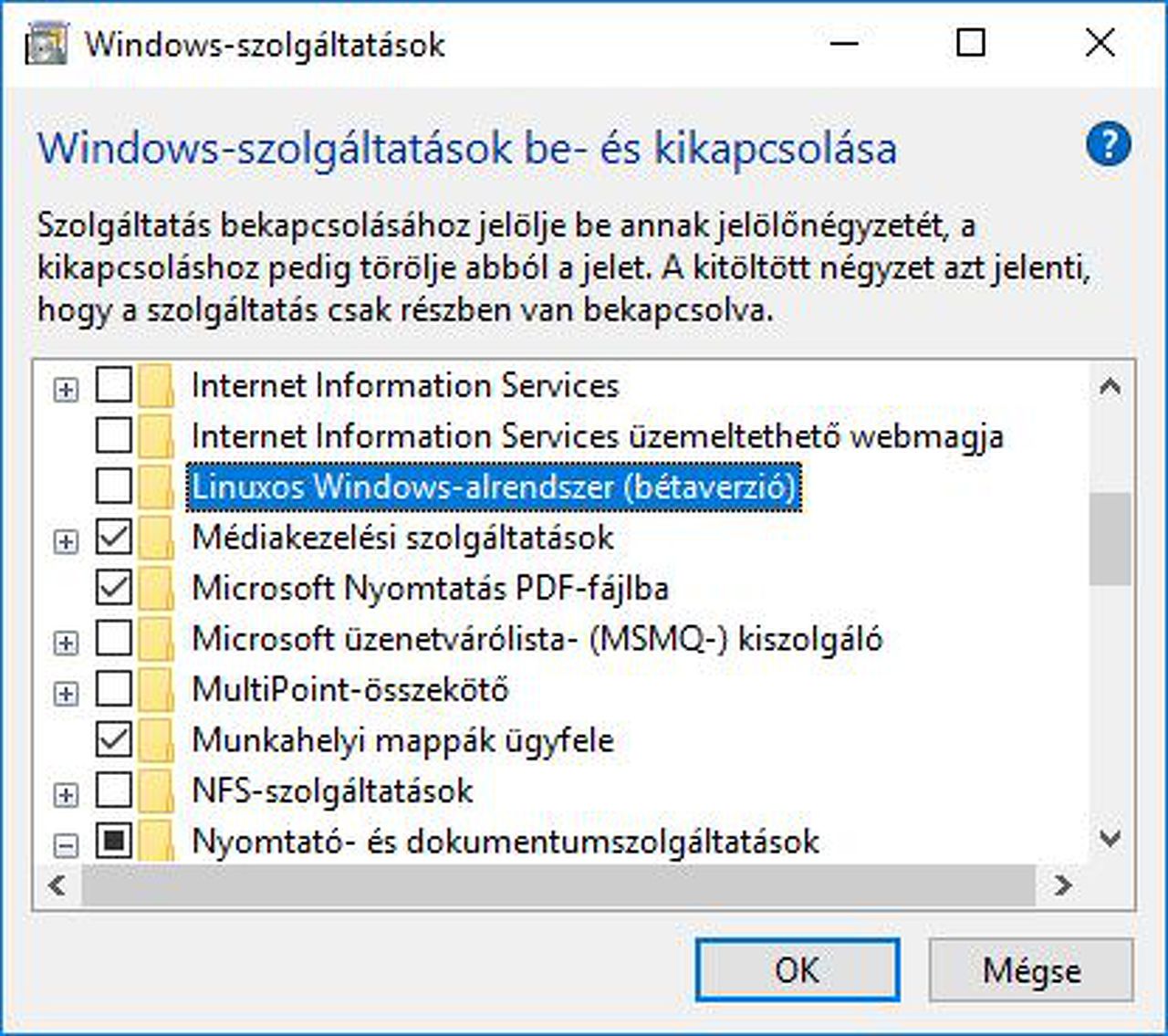The width and height of the screenshot is (1168, 1036).
Task: Click the horizontal scrollbar right arrow
Action: 1063,885
